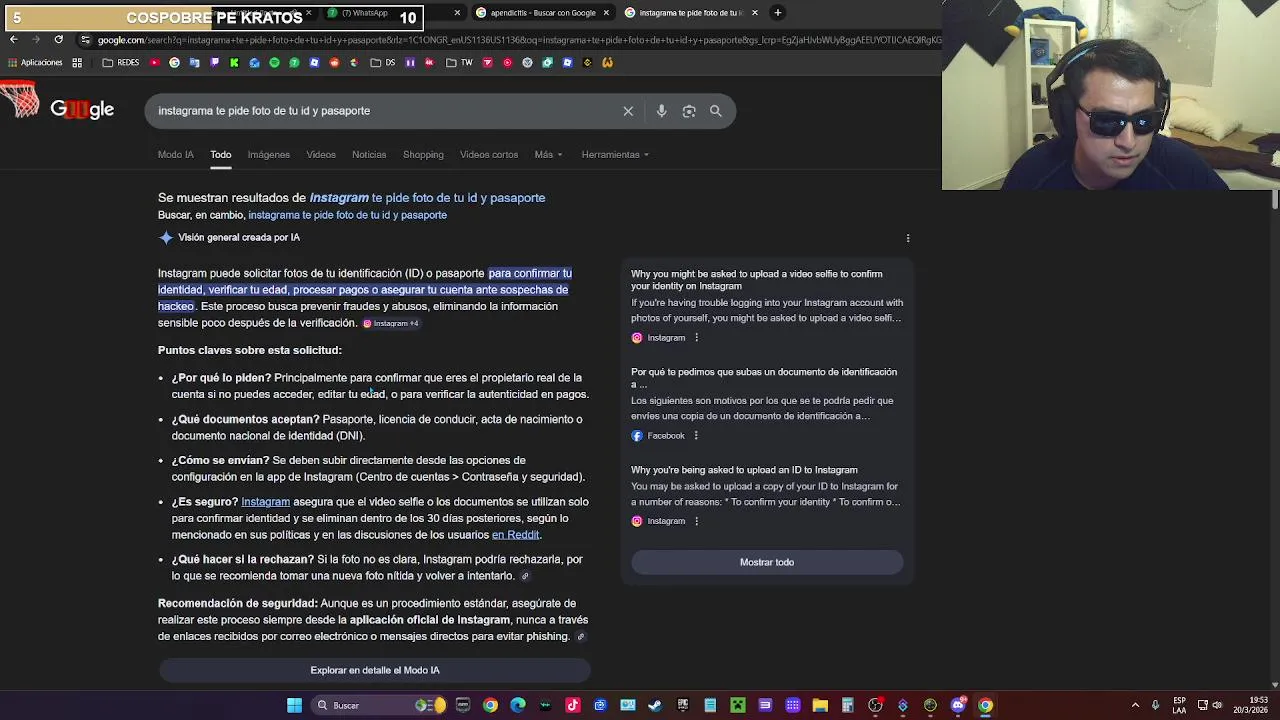This screenshot has height=720, width=1280.
Task: Open options for Facebook source card
Action: point(696,436)
